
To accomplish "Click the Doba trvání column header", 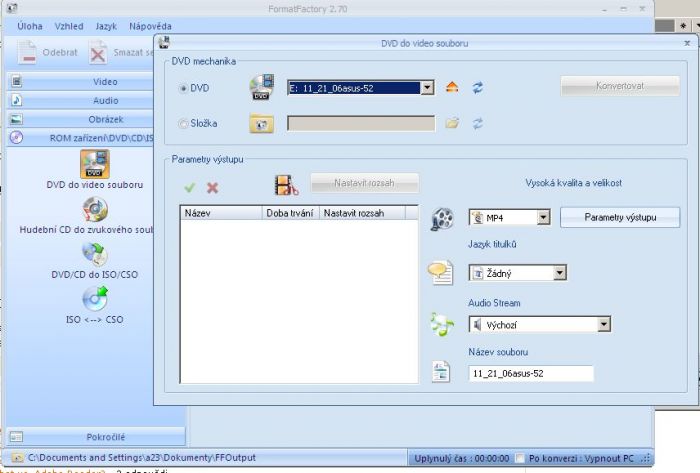I will [291, 213].
